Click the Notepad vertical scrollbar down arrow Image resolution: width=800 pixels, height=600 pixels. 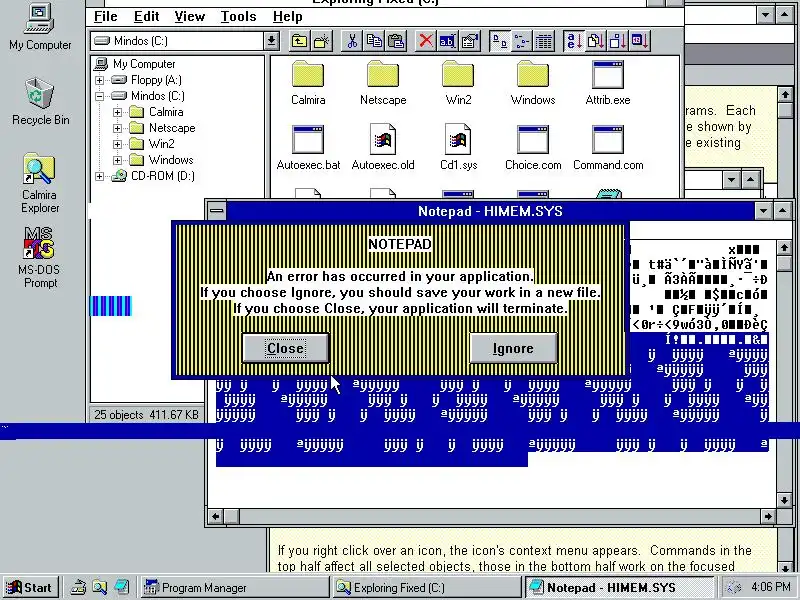[784, 500]
